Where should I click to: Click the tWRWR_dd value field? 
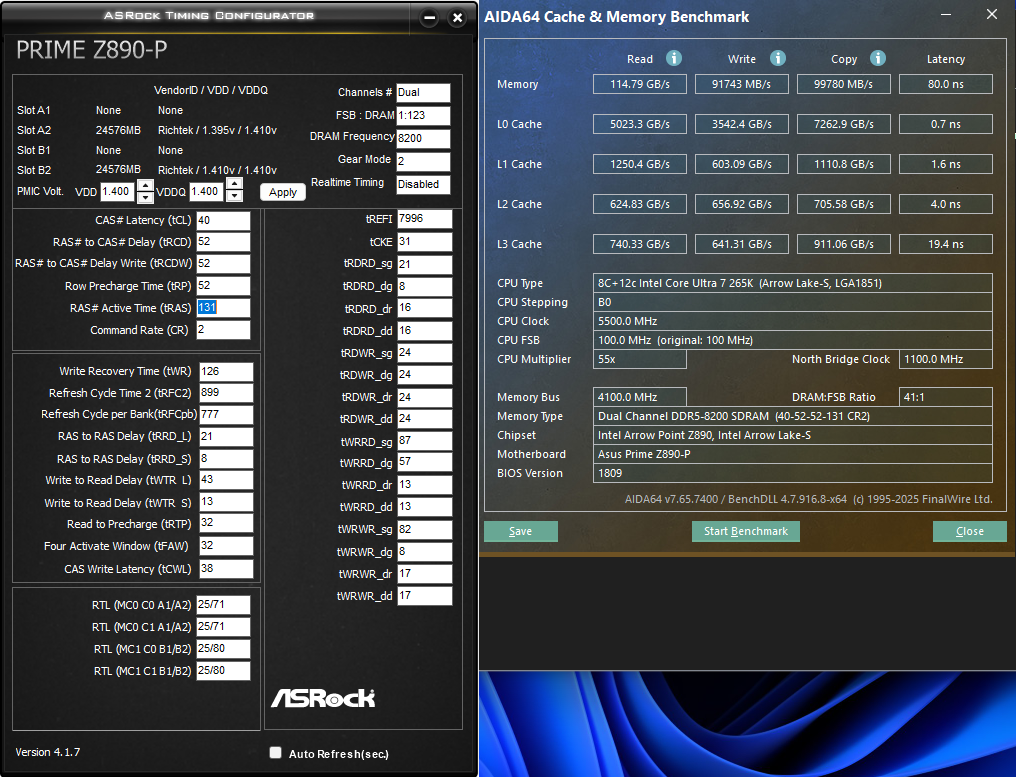[424, 596]
